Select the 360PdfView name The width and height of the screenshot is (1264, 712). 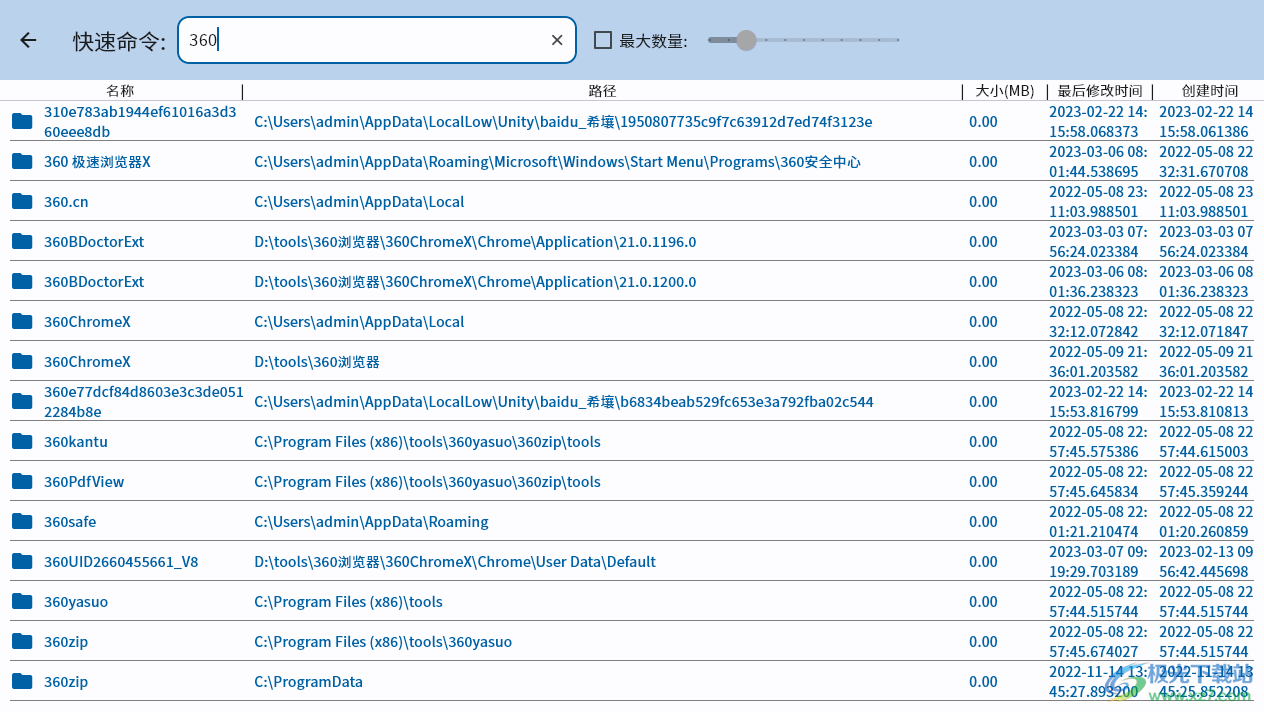pos(84,482)
